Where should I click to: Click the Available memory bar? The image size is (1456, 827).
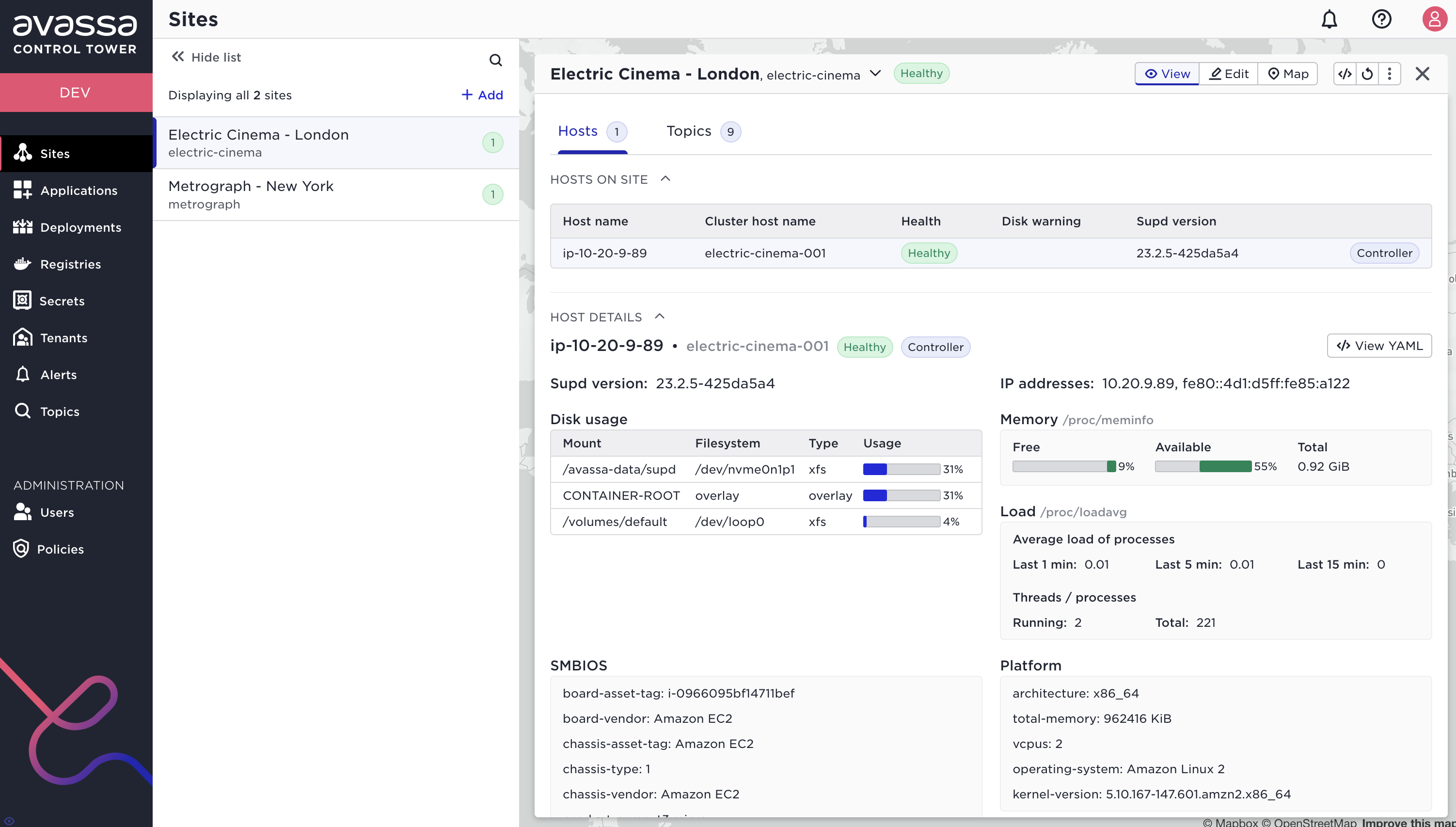point(1203,466)
